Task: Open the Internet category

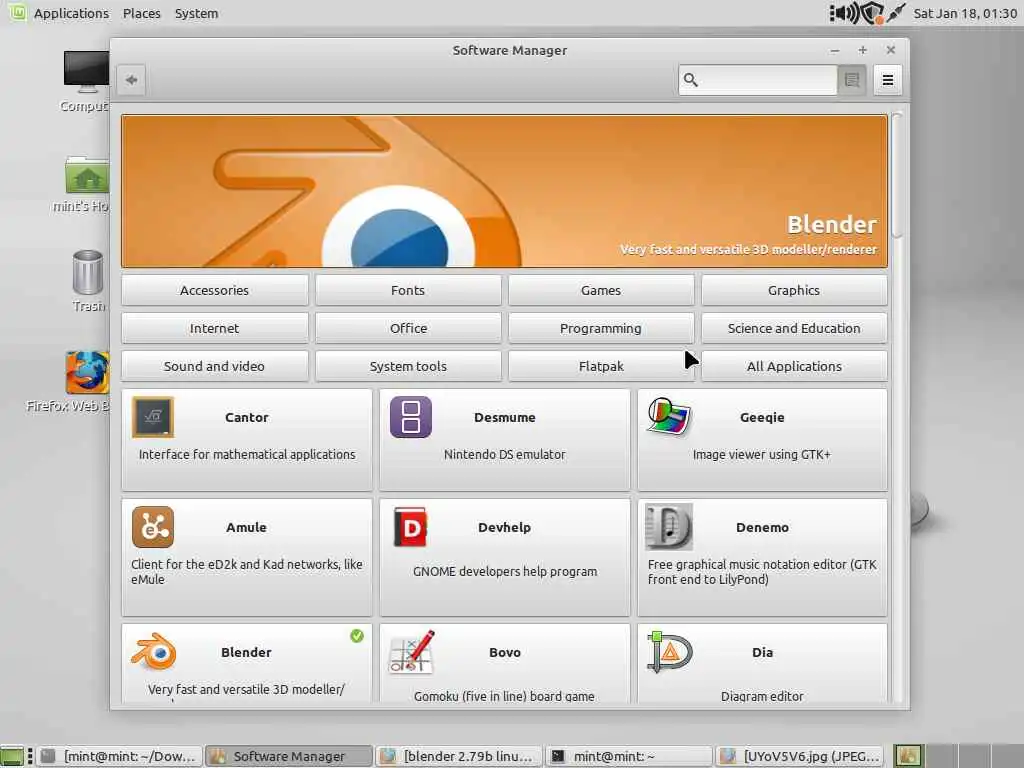Action: click(214, 328)
